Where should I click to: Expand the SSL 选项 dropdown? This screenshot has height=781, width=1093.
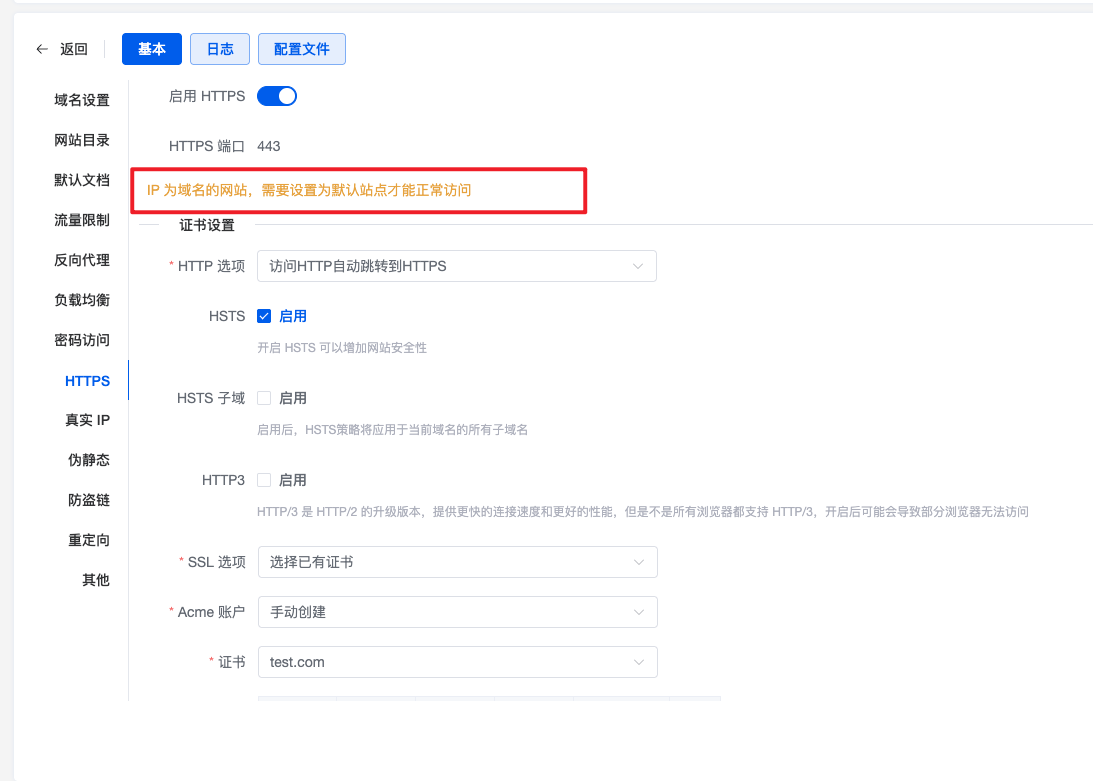click(457, 562)
